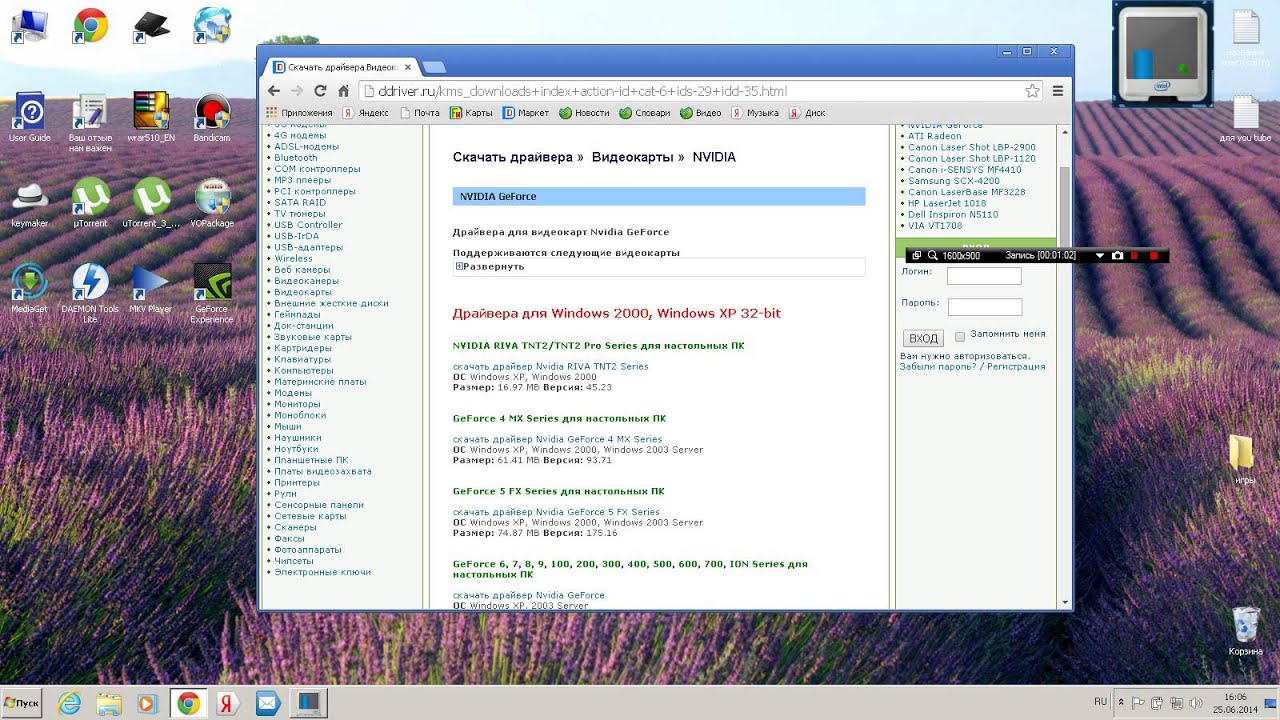Open Google Chrome desktop shortcut
Image resolution: width=1280 pixels, height=720 pixels.
(x=91, y=26)
